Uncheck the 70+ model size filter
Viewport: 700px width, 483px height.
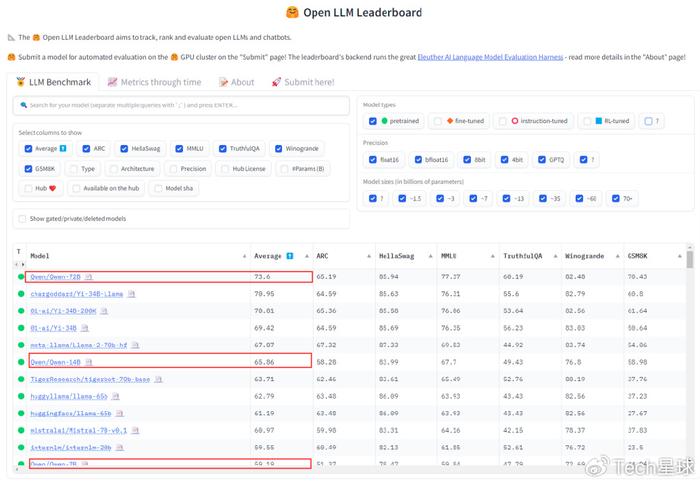[616, 199]
